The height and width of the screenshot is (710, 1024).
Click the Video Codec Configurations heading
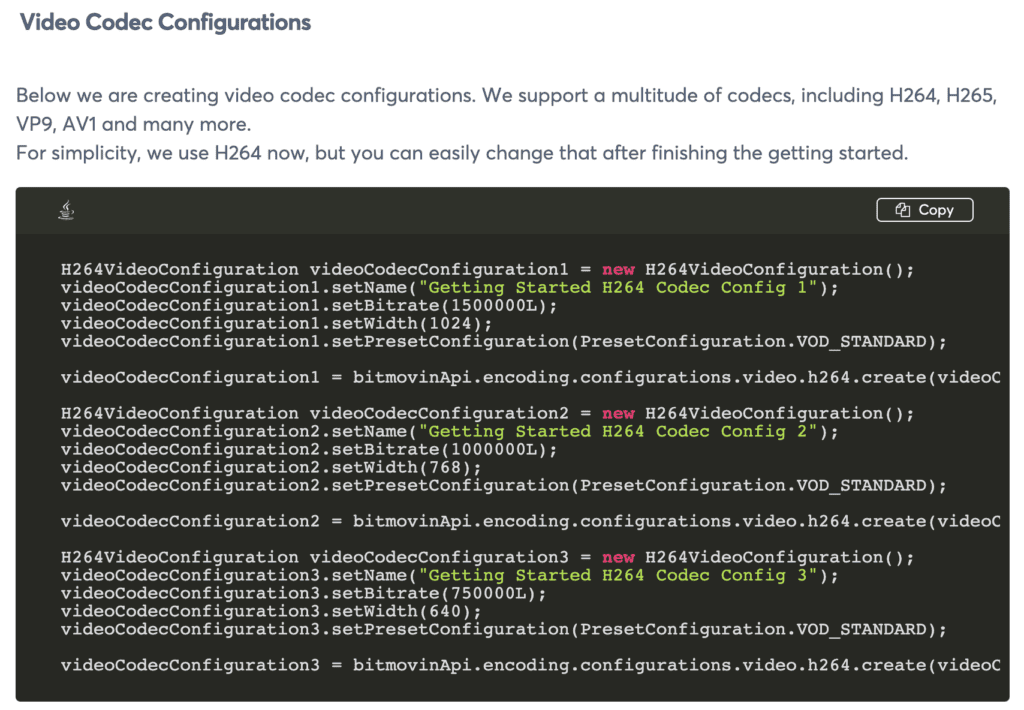[165, 22]
